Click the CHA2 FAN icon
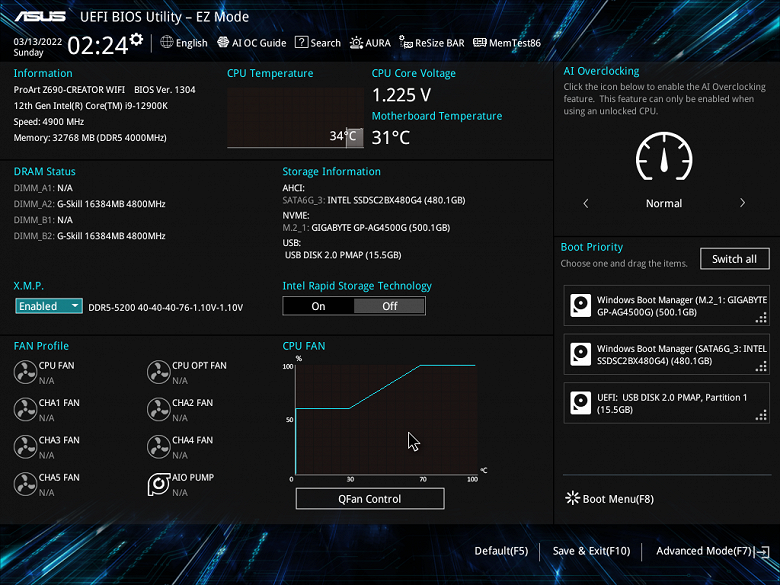 [159, 409]
